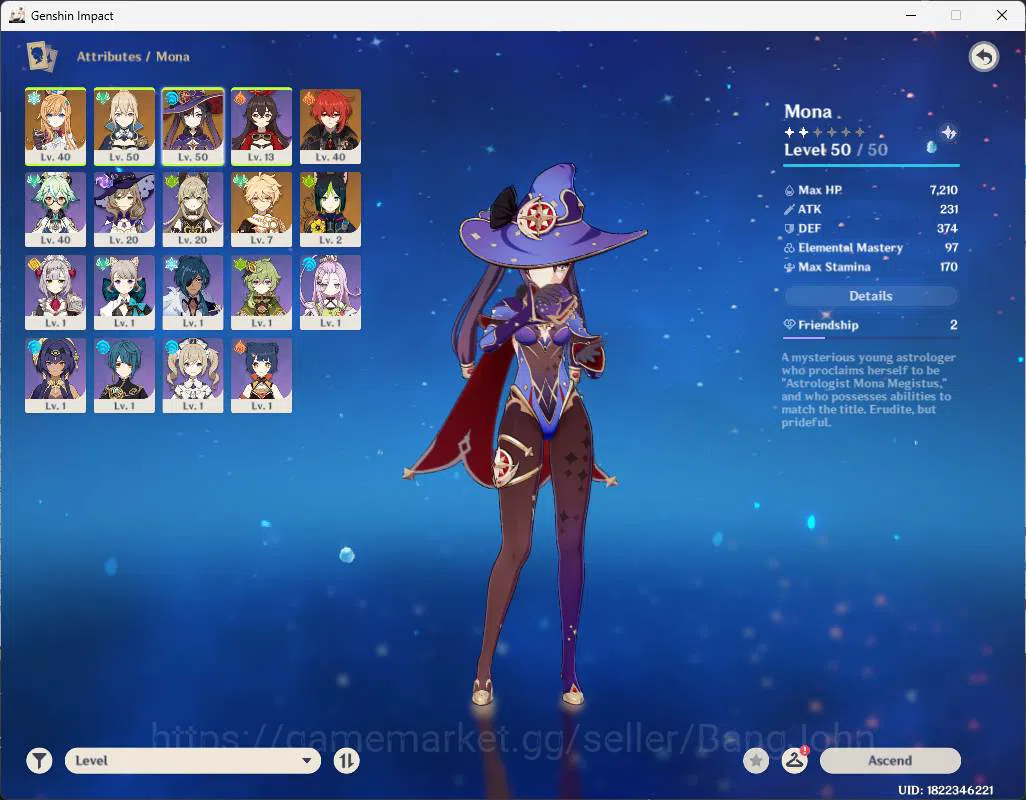This screenshot has width=1026, height=800.
Task: Click the Max HP value 7,210
Action: point(943,190)
